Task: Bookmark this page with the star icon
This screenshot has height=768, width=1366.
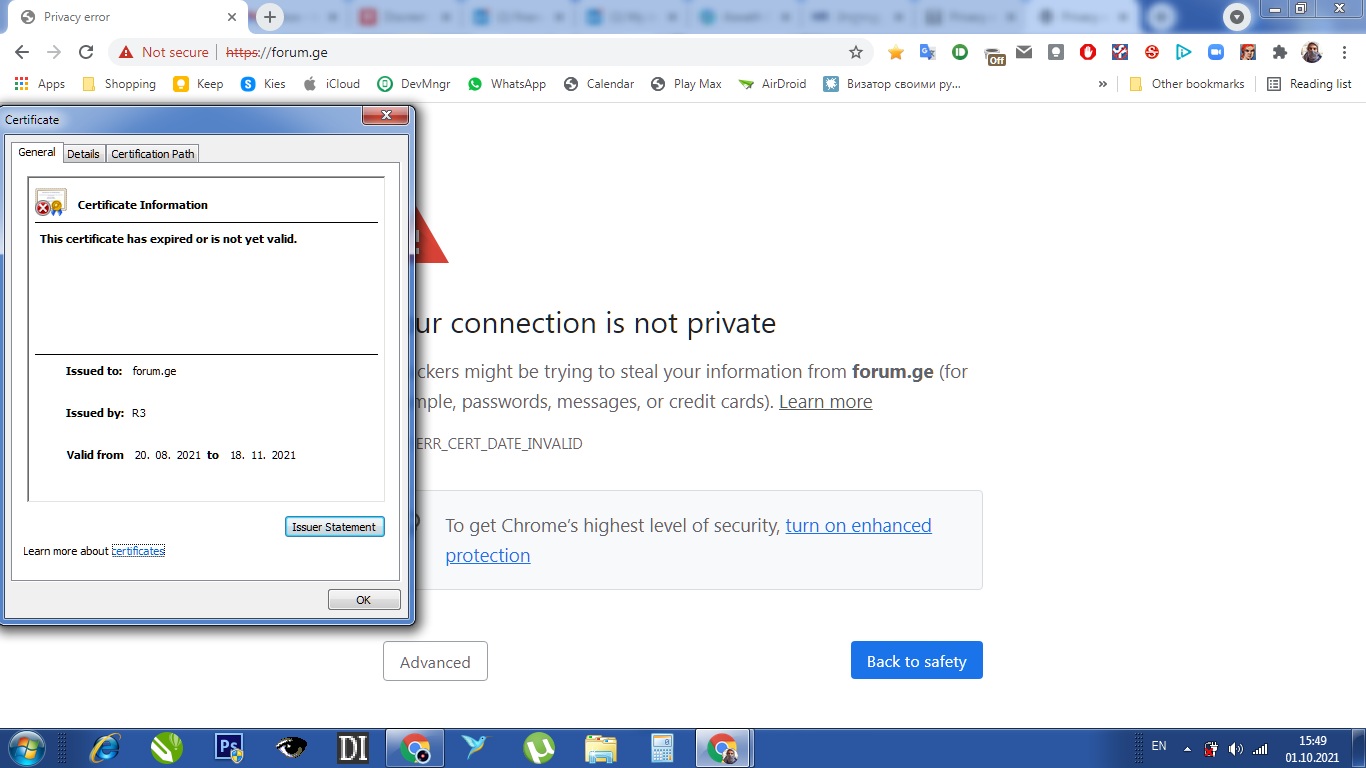Action: pos(856,52)
